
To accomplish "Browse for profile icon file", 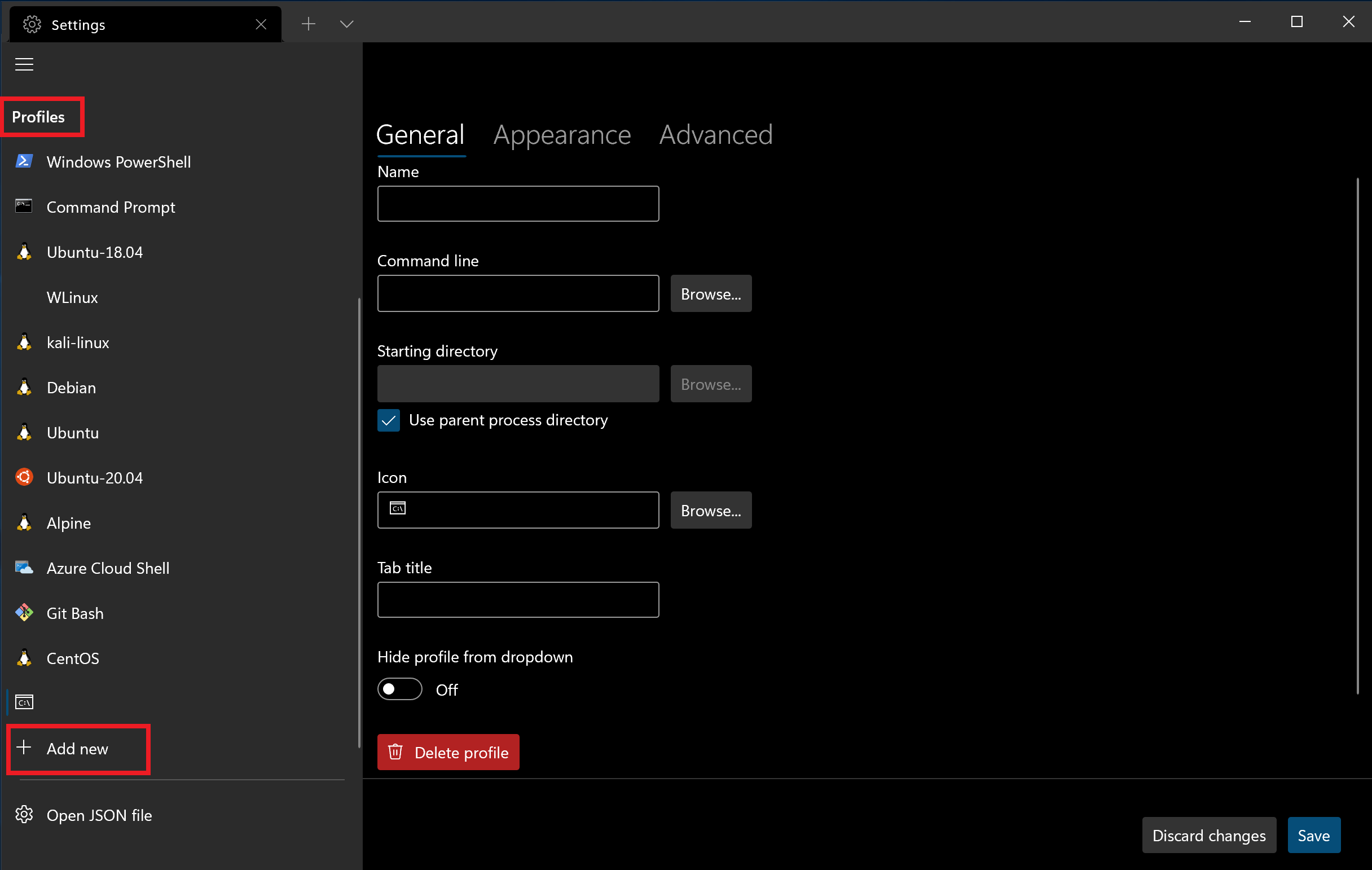I will pos(709,510).
